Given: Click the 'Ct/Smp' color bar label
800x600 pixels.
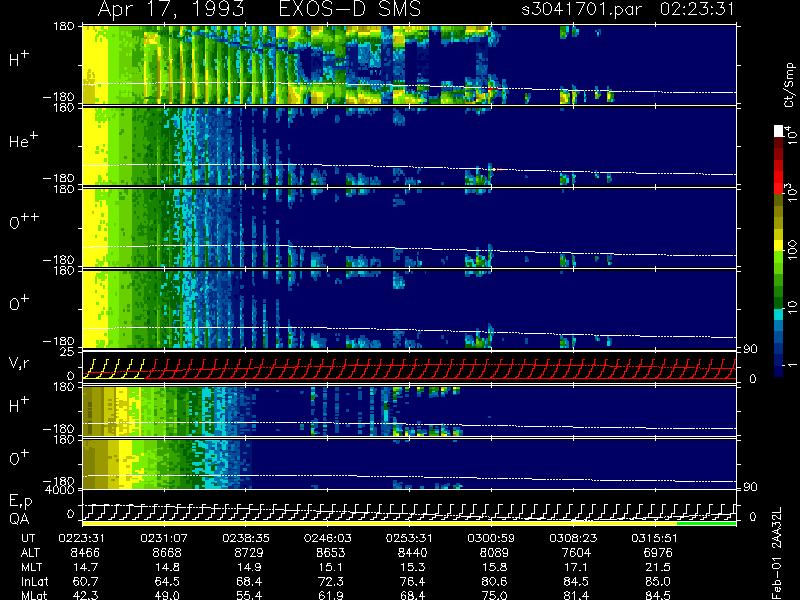Looking at the screenshot, I should 789,85.
